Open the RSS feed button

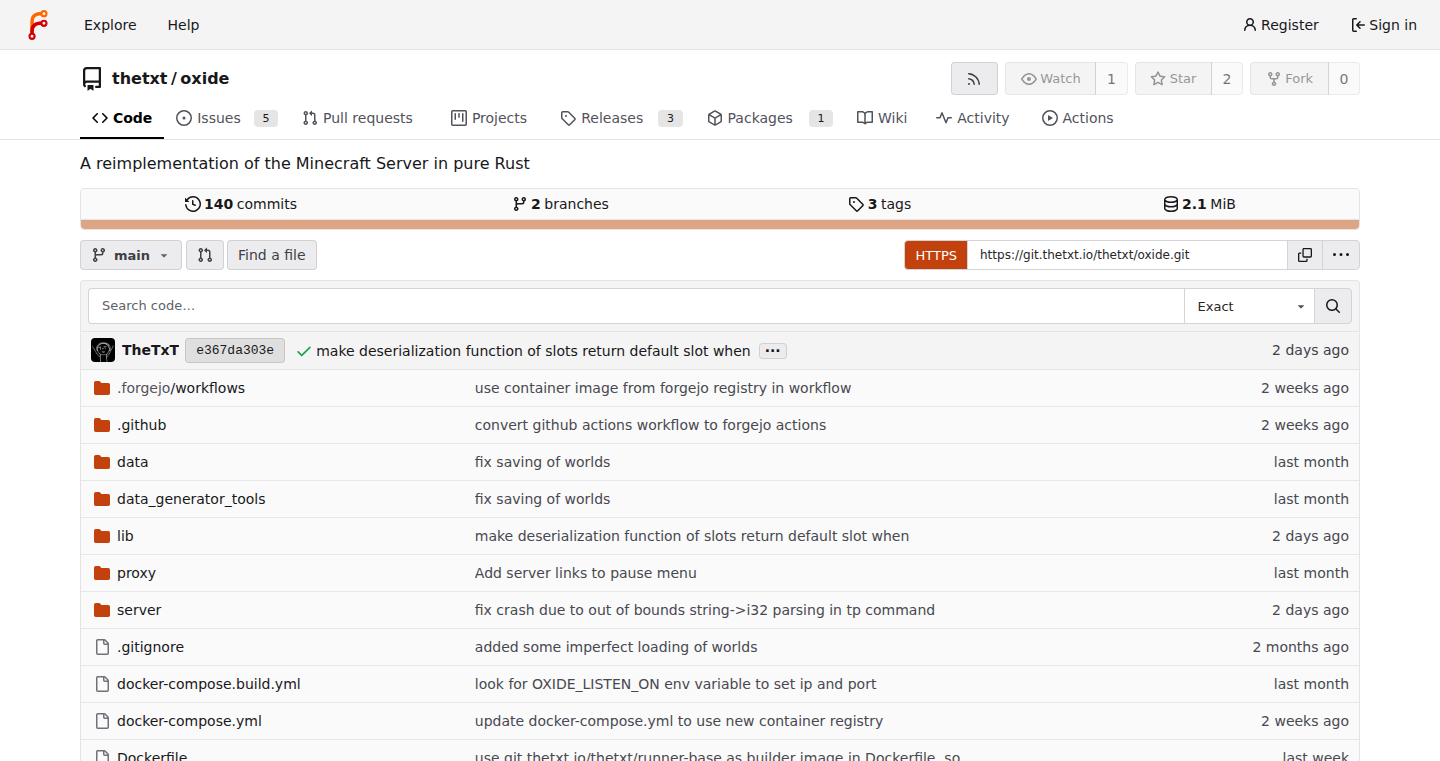point(974,79)
